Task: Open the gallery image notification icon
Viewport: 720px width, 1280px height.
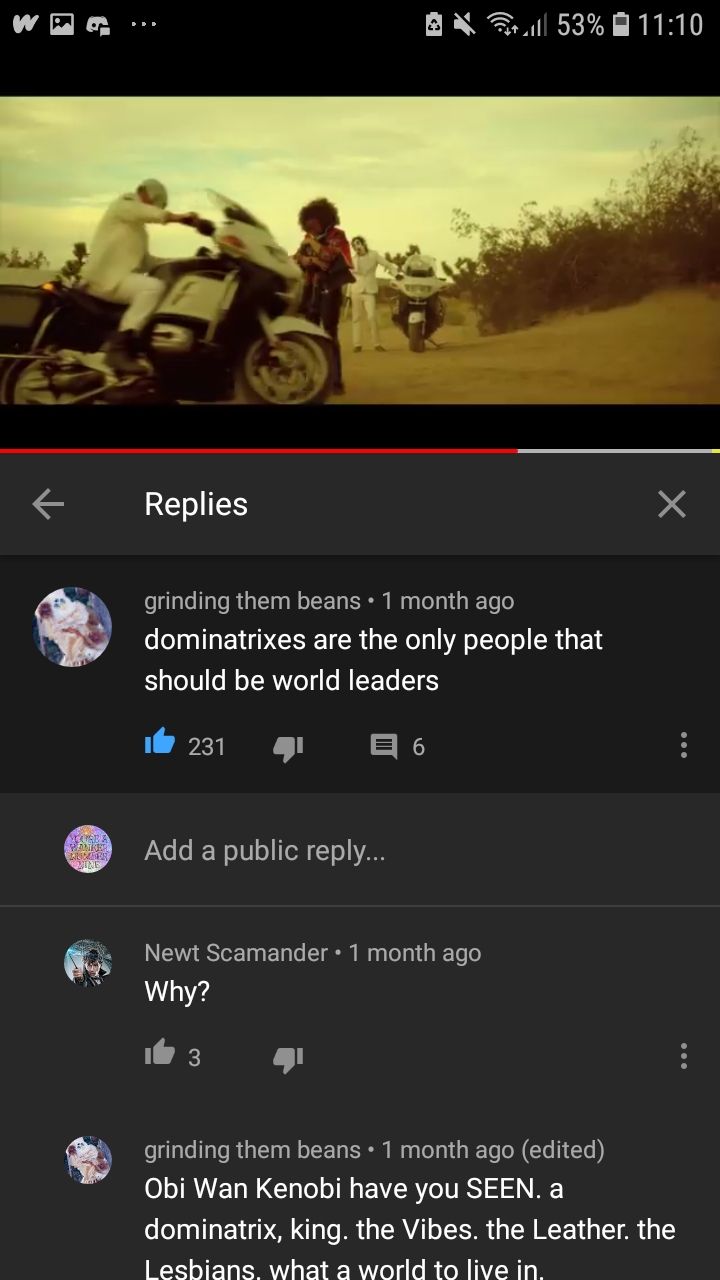Action: [x=62, y=24]
